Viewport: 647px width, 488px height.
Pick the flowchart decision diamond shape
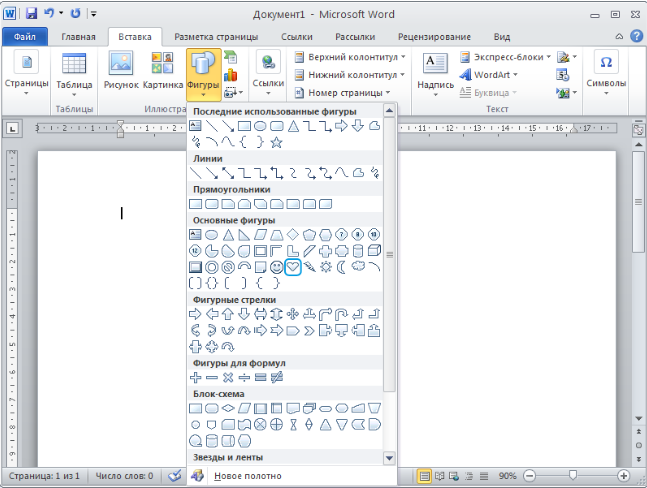[x=228, y=408]
